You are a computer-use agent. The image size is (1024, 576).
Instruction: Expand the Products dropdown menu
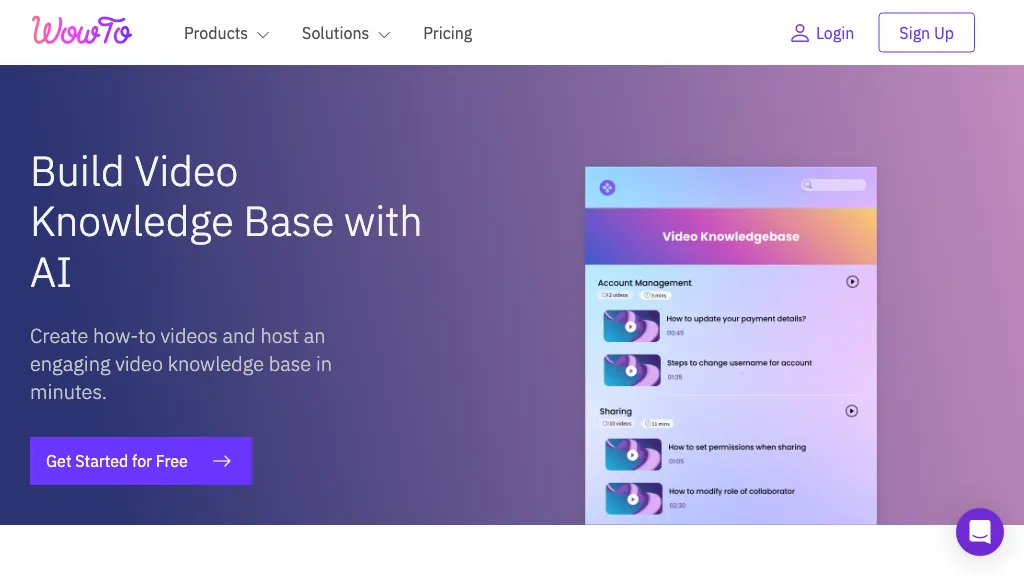click(x=226, y=33)
